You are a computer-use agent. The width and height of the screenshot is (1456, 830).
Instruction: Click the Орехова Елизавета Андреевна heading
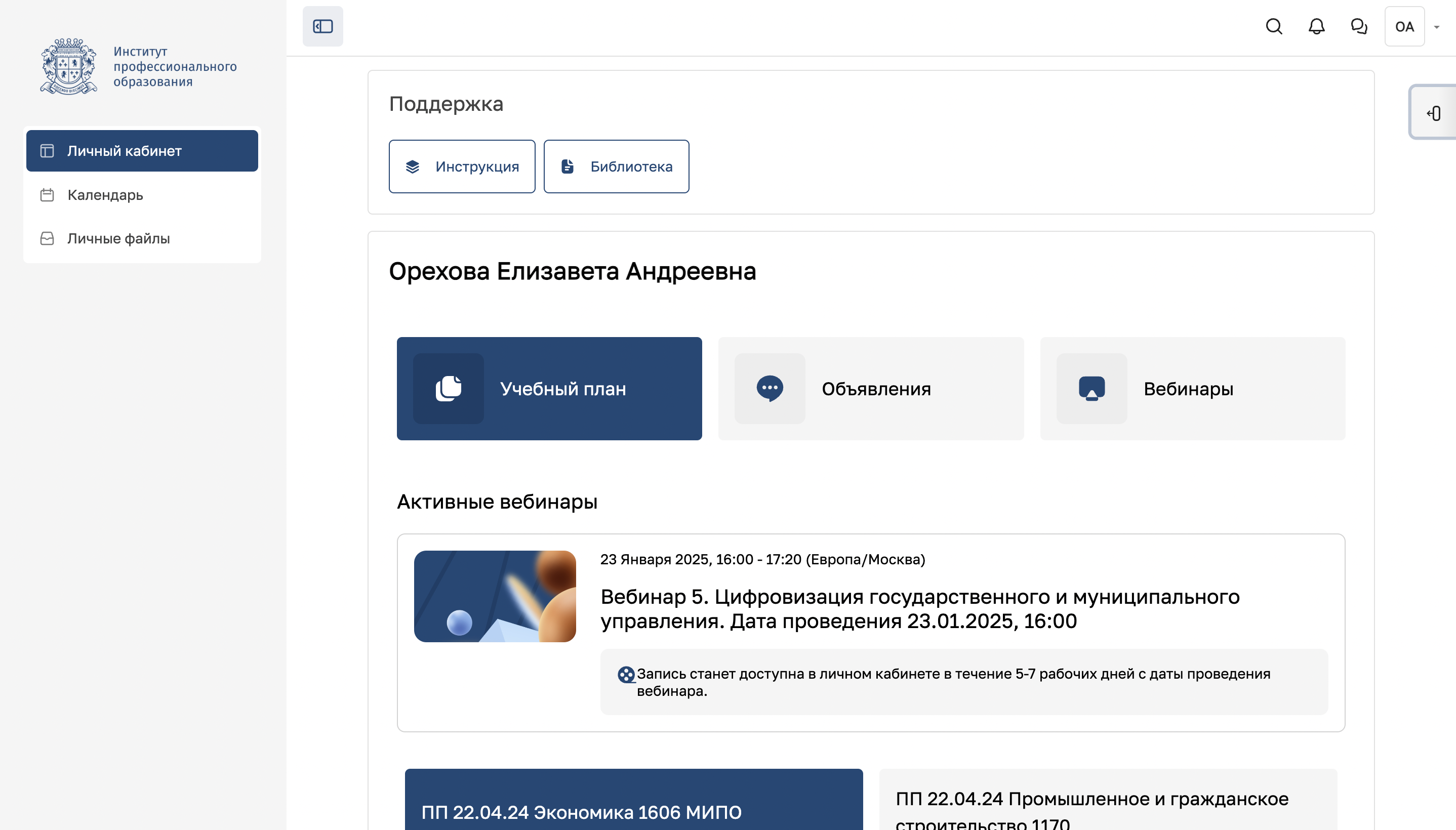pyautogui.click(x=573, y=271)
